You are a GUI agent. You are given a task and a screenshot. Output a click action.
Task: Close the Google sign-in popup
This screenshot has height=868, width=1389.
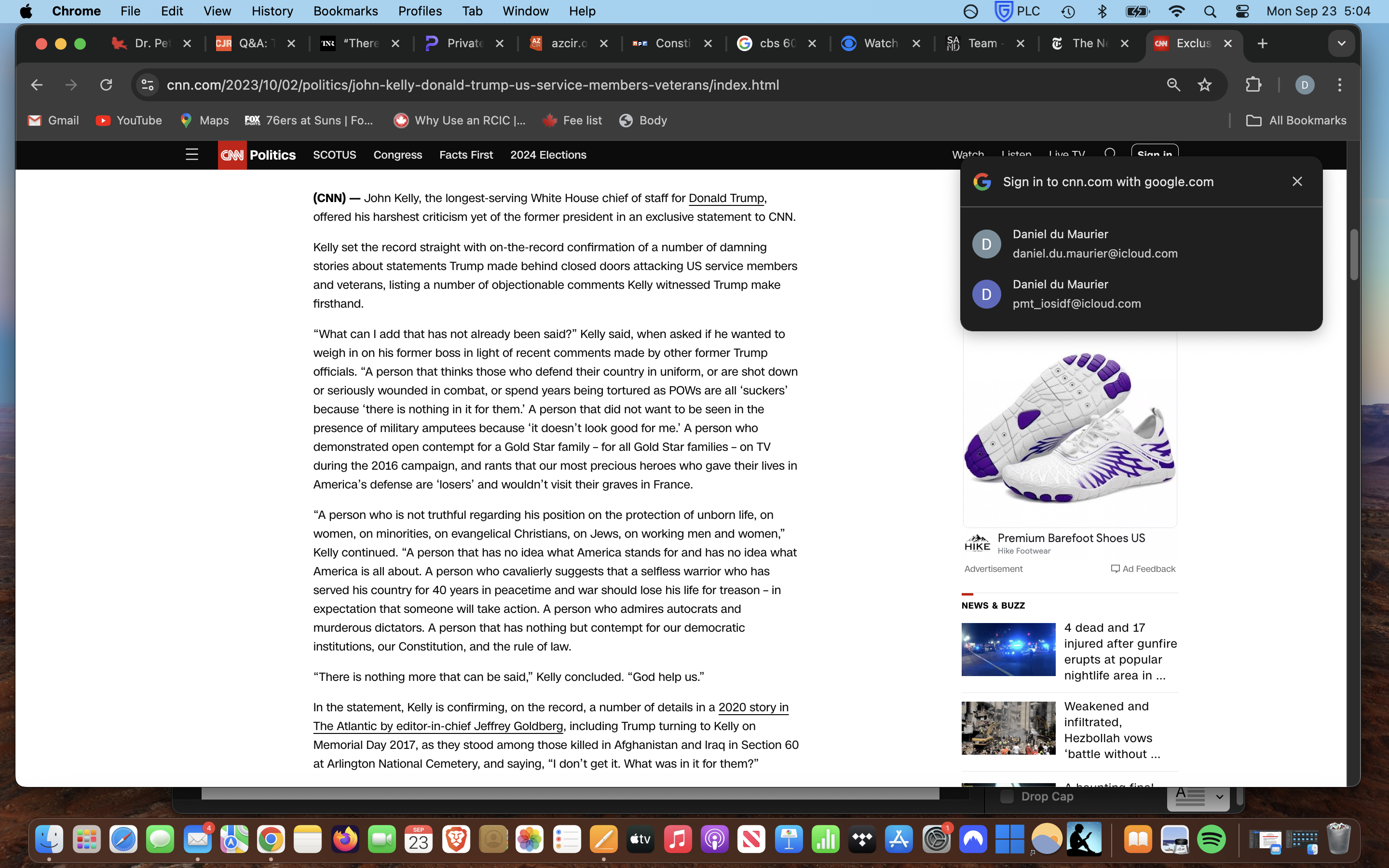[x=1296, y=181]
